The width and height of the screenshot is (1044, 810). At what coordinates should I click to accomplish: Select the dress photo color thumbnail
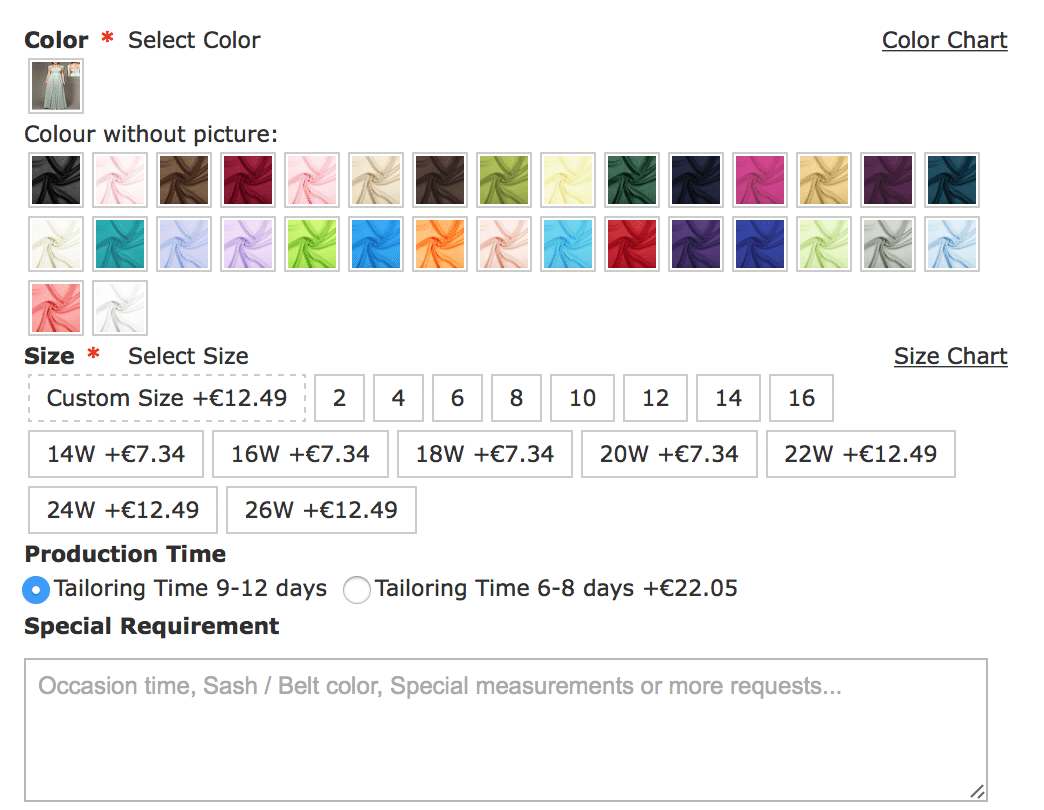tap(56, 86)
